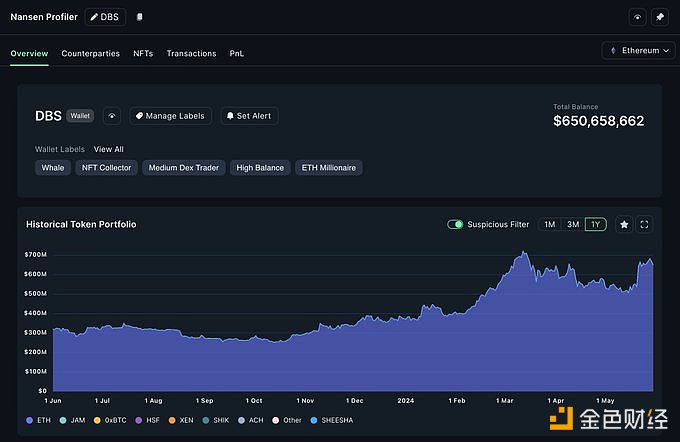The height and width of the screenshot is (442, 680).
Task: Toggle SHEESHA series in chart legend
Action: [332, 420]
